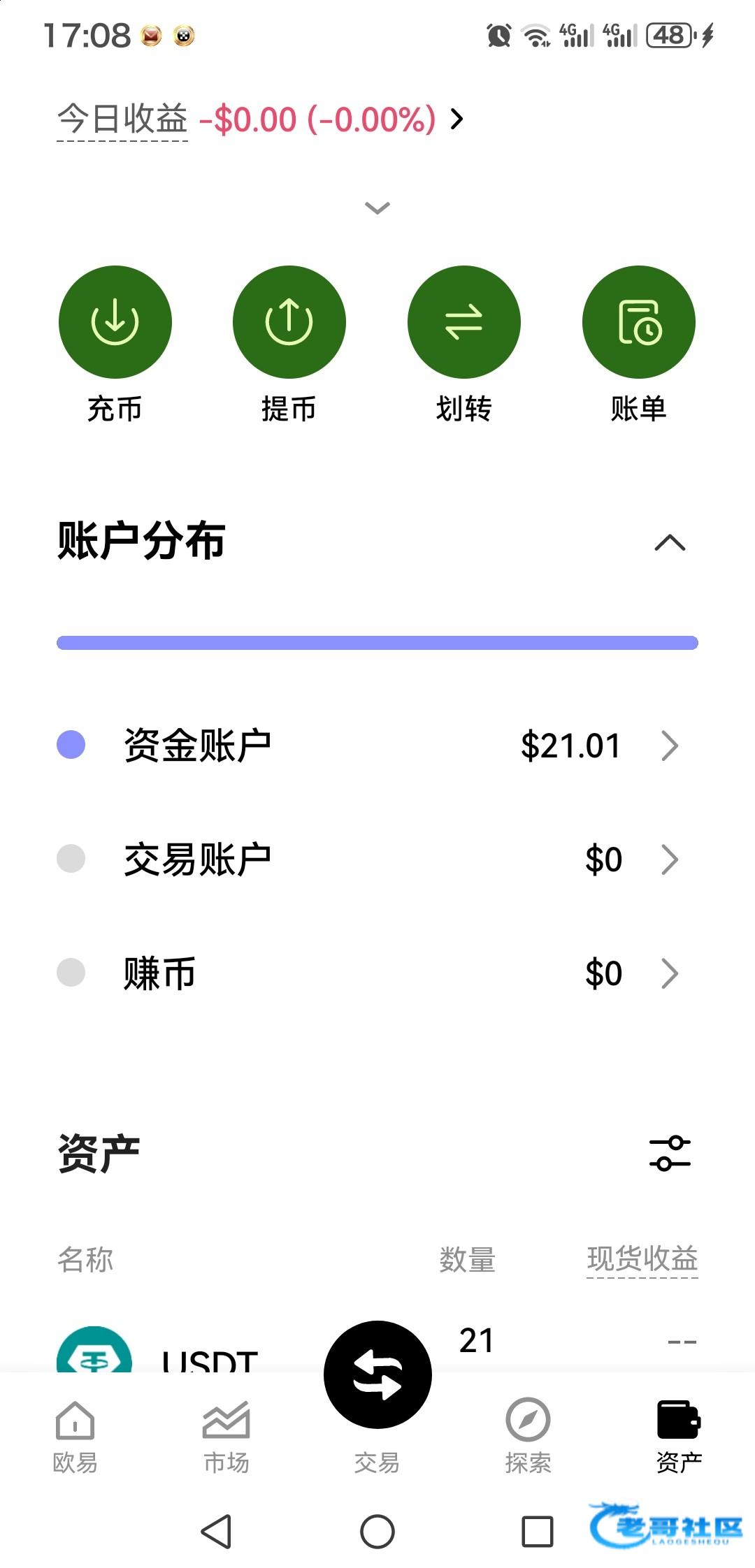Switch to the 市场 tab
The image size is (755, 1568).
226,1435
